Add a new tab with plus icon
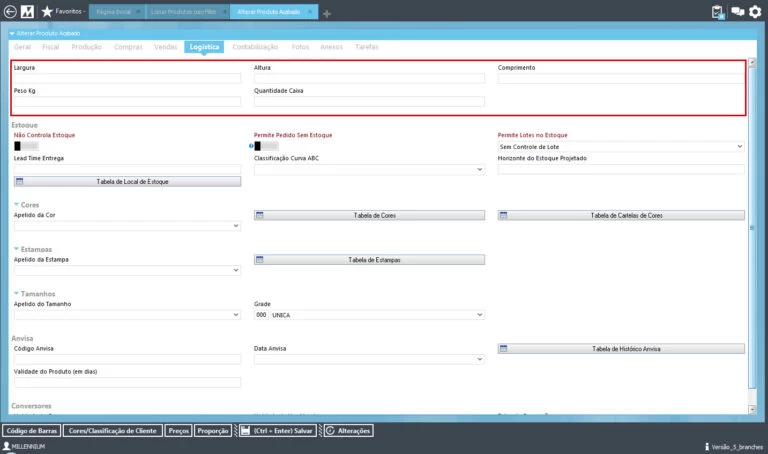 [327, 13]
